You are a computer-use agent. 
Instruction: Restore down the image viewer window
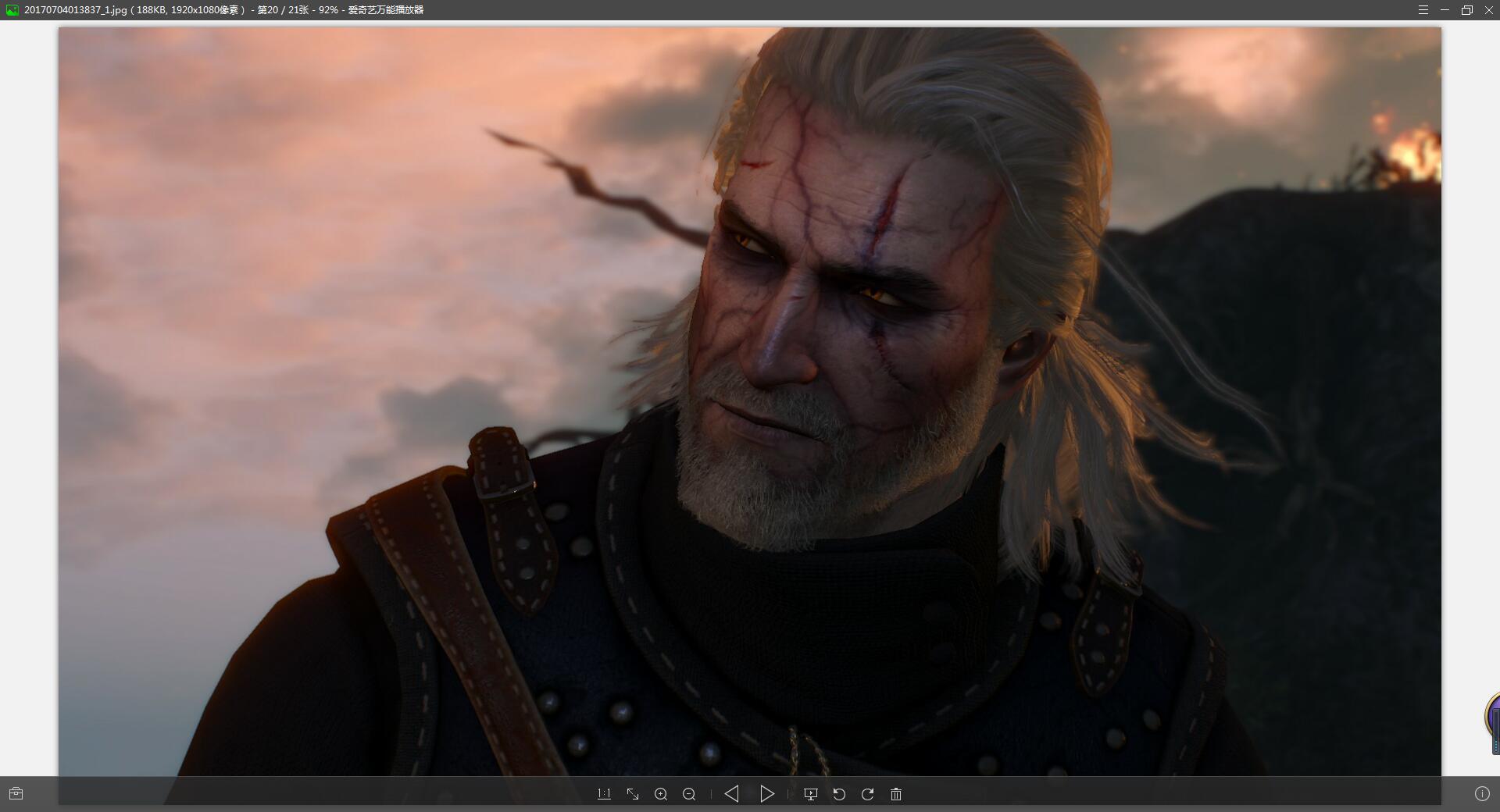click(1466, 10)
